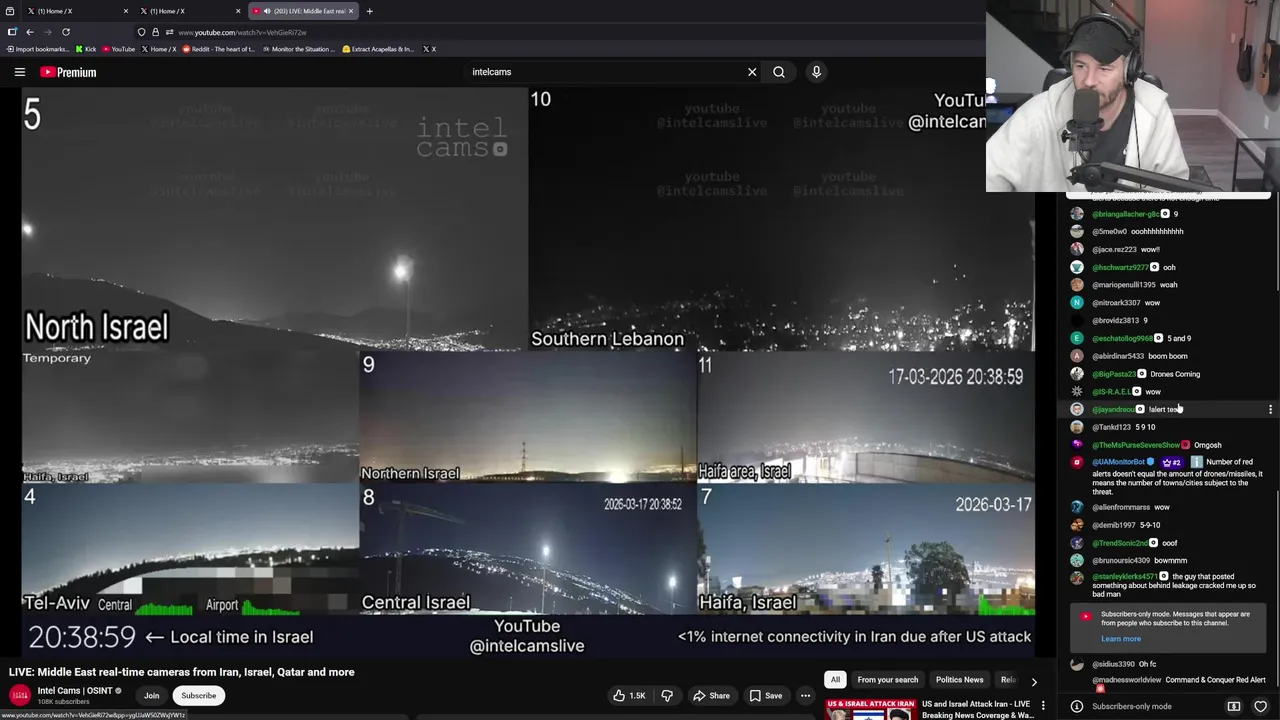Send a heart reaction in live chat
The image size is (1280, 720).
[1260, 706]
